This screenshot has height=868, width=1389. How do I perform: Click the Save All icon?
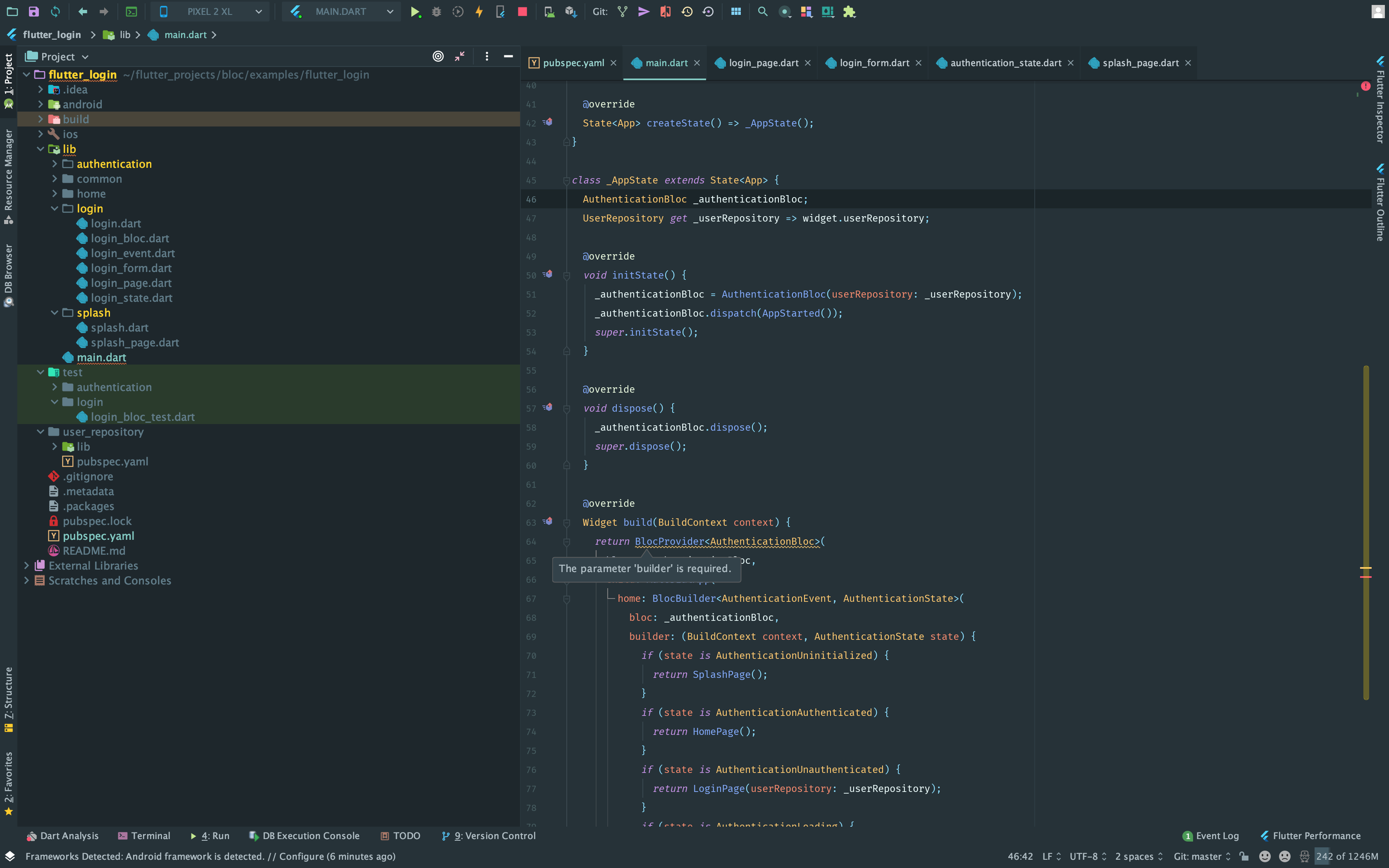point(33,12)
